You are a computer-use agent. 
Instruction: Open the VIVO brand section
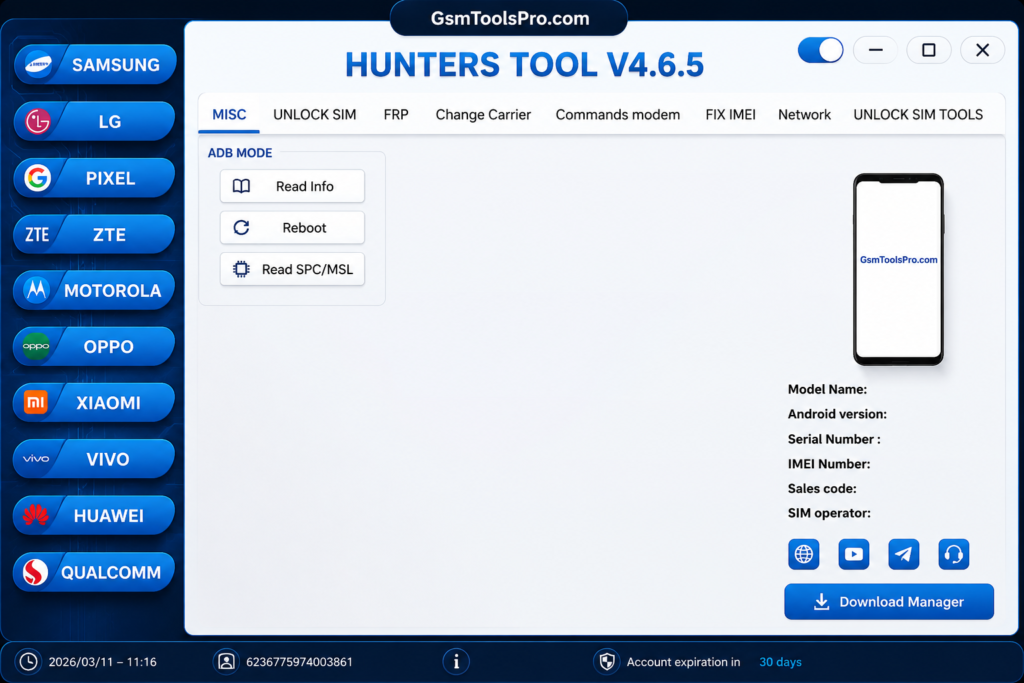click(x=95, y=458)
